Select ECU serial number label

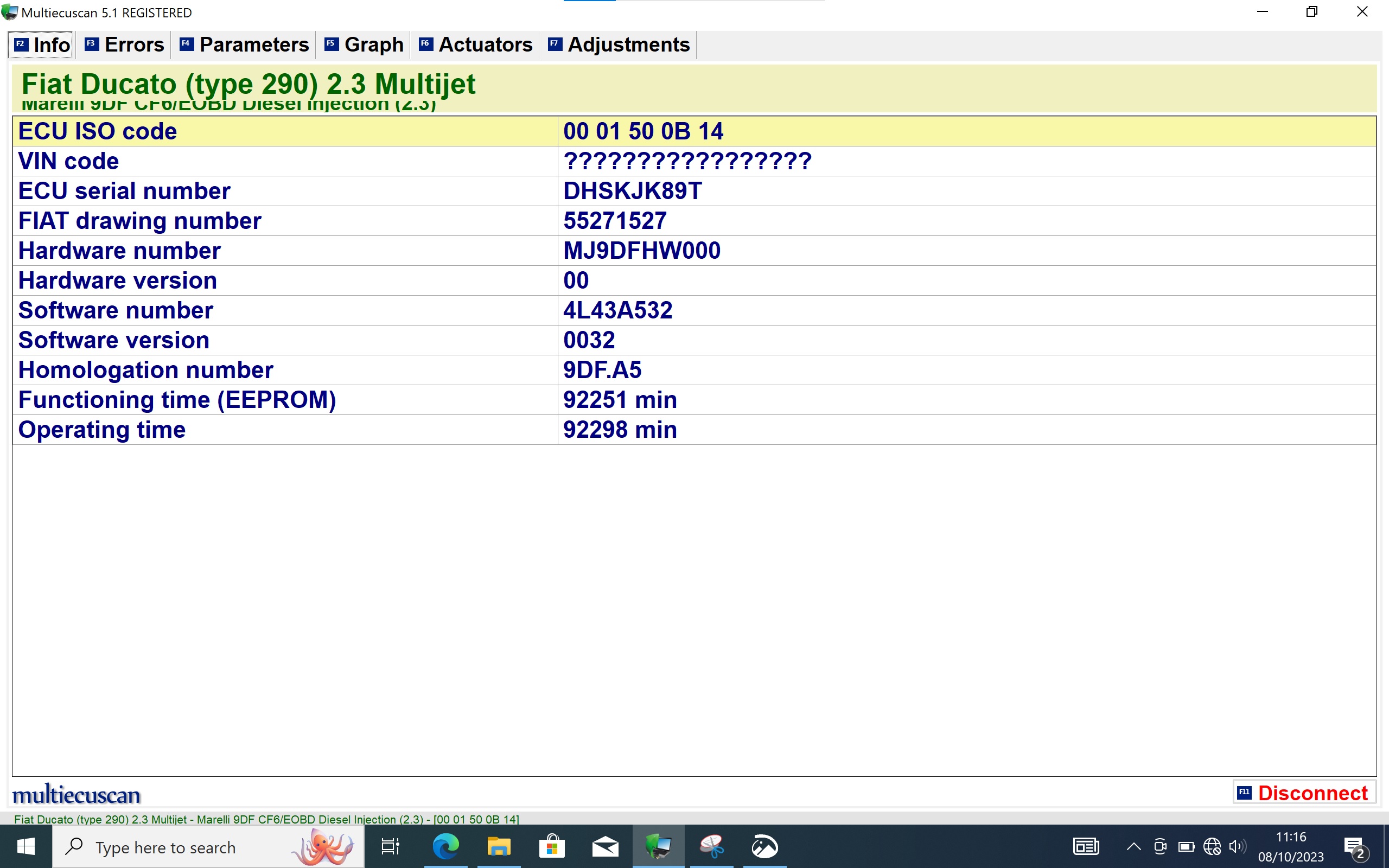point(125,191)
